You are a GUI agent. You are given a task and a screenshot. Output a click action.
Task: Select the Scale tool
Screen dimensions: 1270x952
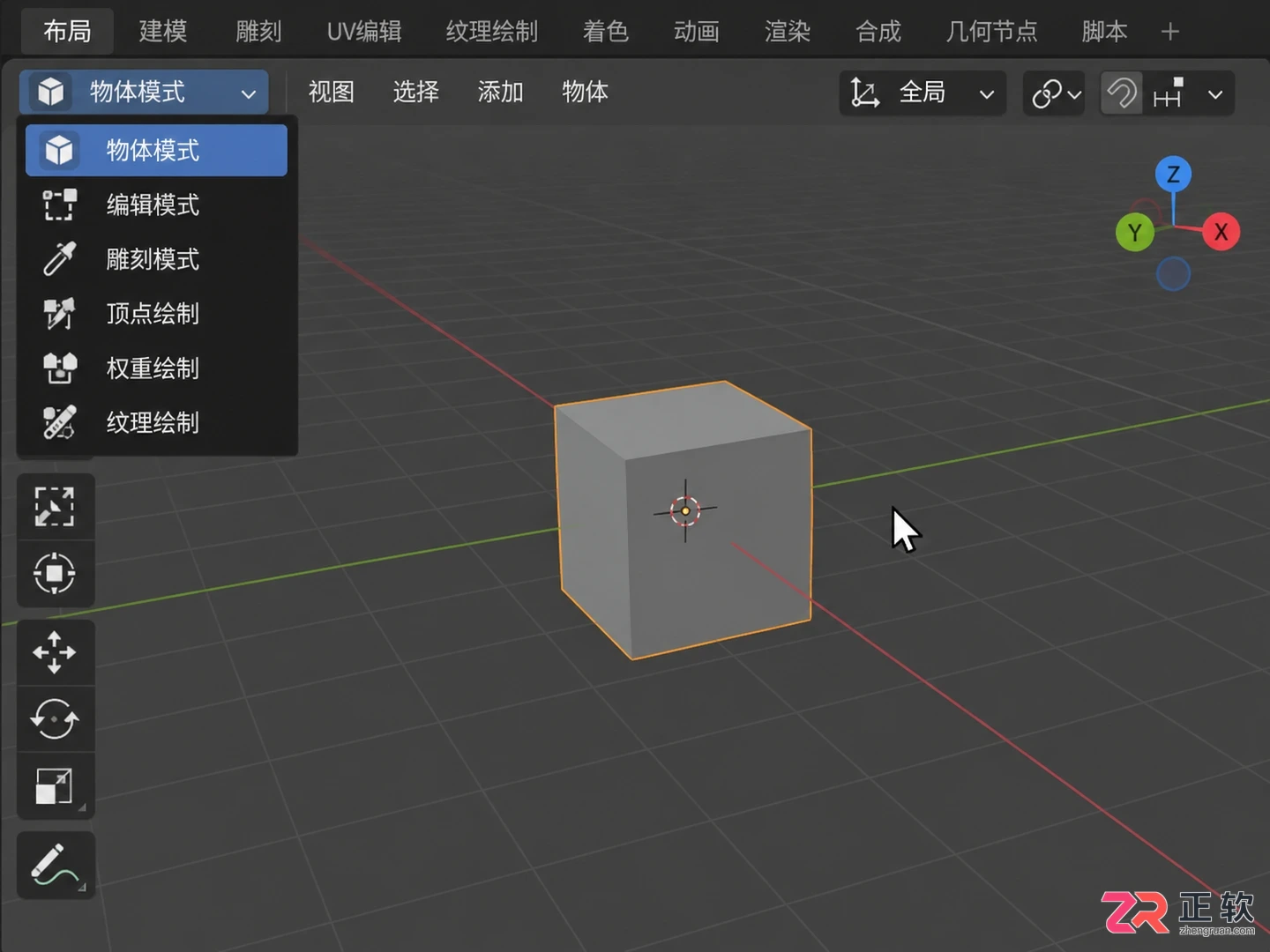pyautogui.click(x=55, y=786)
